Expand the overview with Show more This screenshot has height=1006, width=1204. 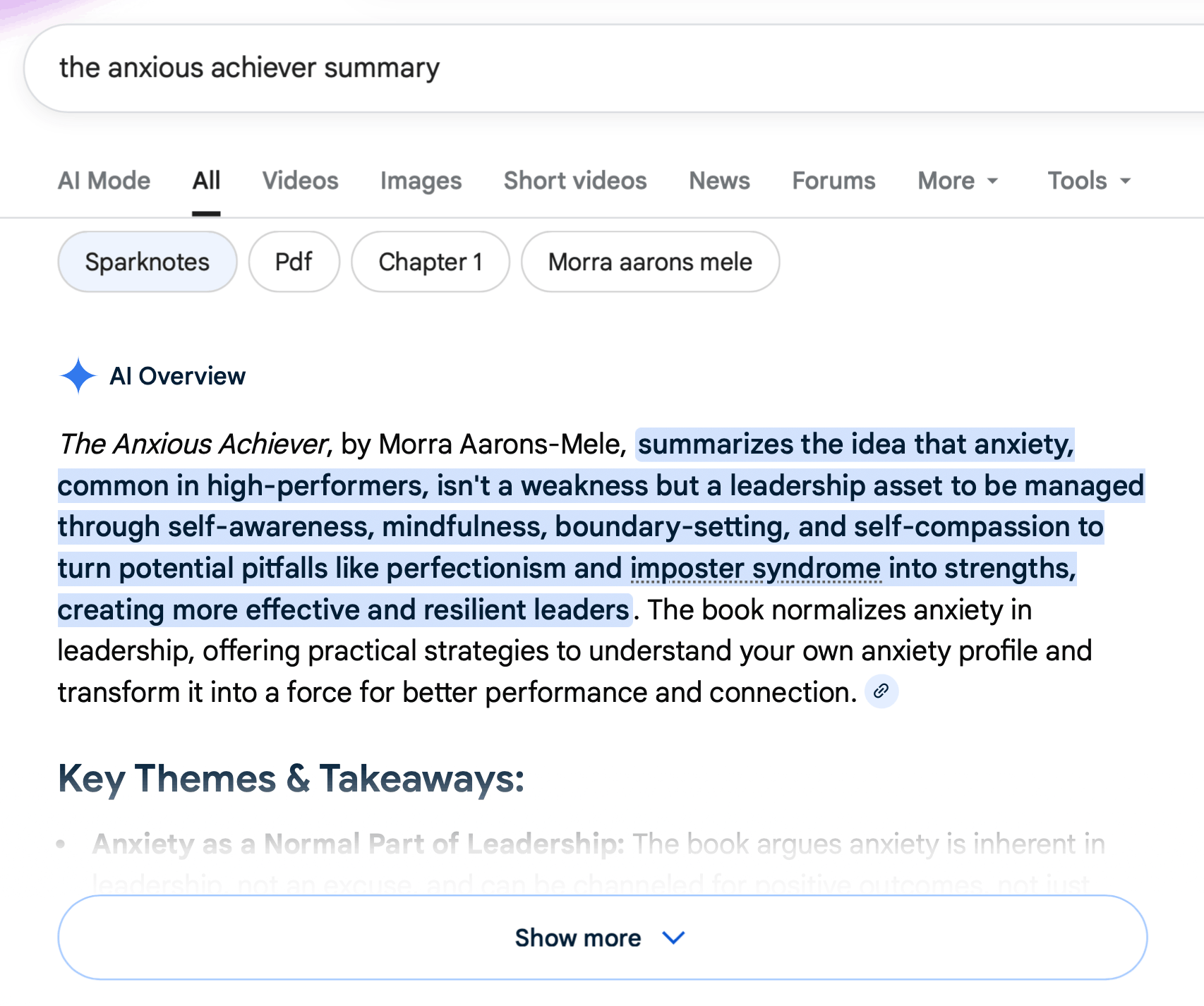(x=602, y=938)
